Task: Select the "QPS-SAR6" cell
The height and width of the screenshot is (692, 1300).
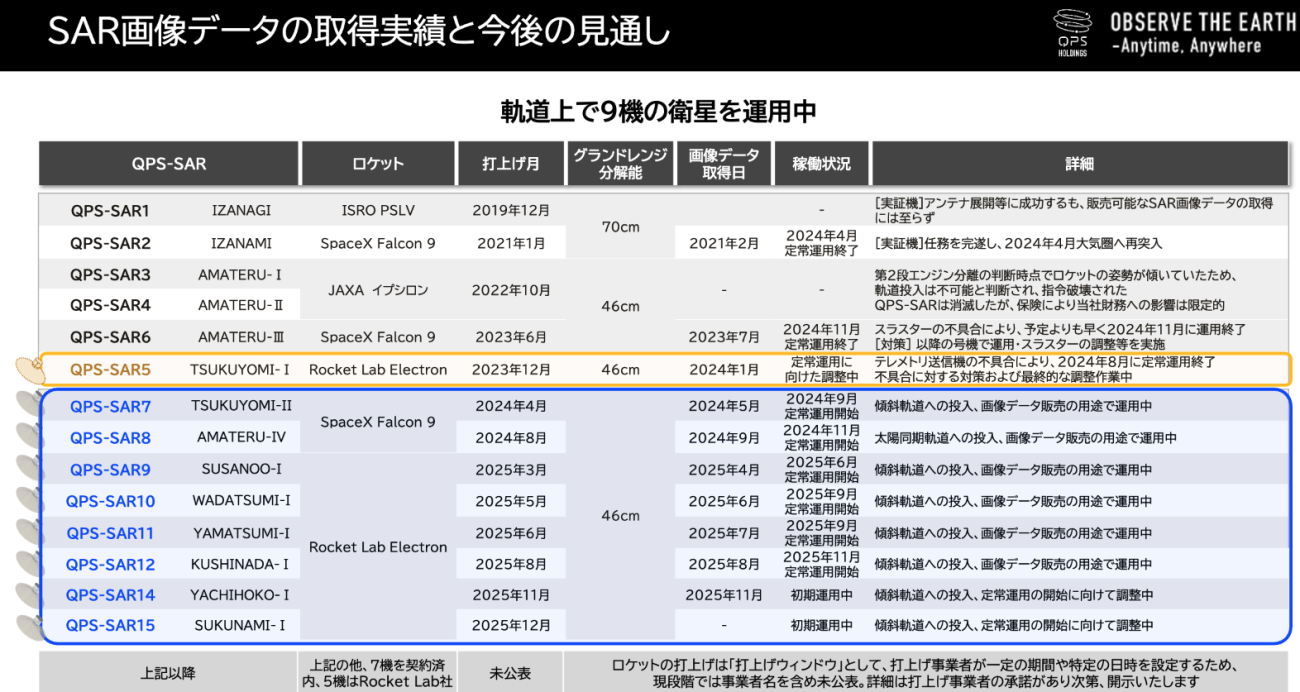Action: pos(110,337)
